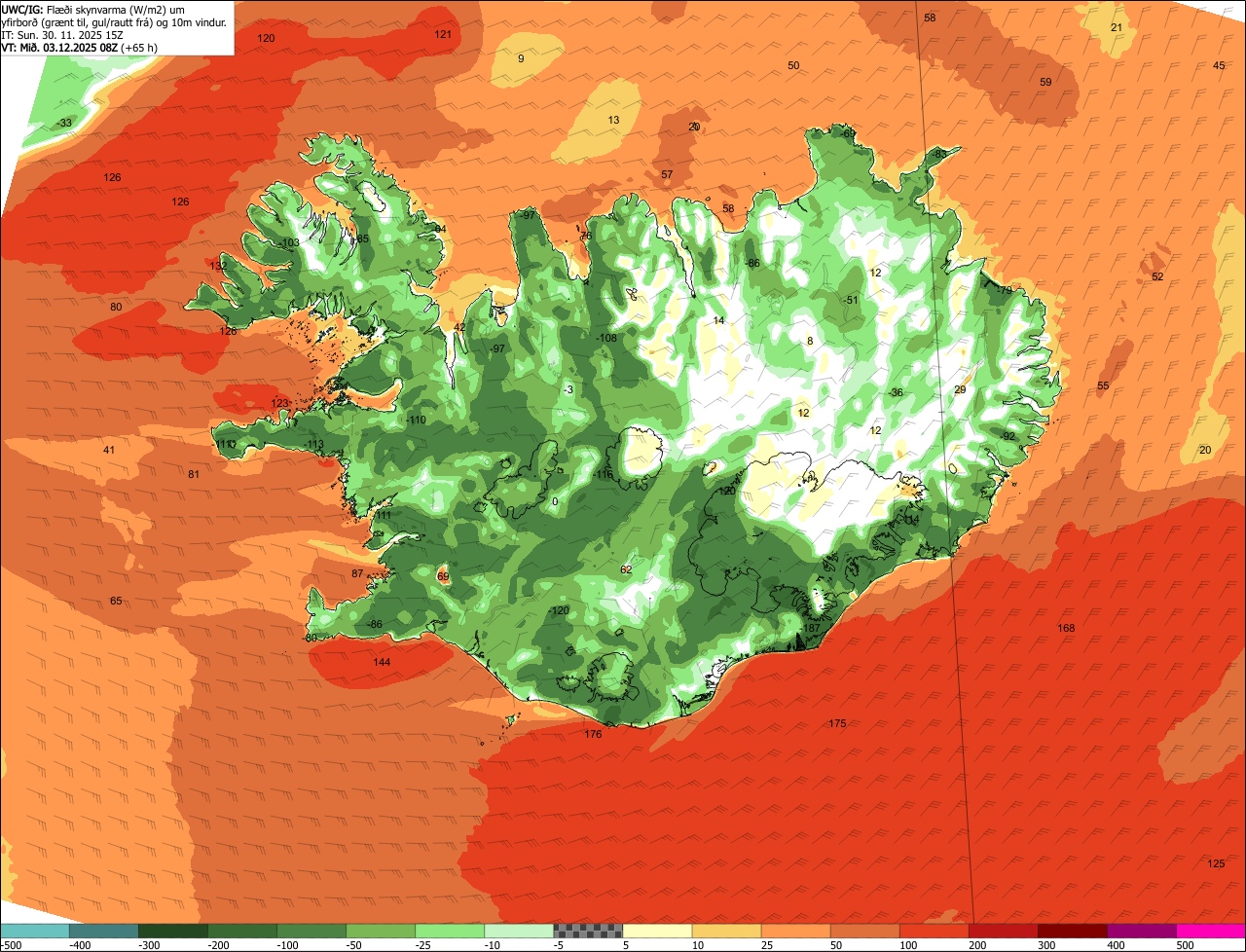Click the flux value '50' in the upper sea area
The width and height of the screenshot is (1246, 952).
[x=793, y=65]
